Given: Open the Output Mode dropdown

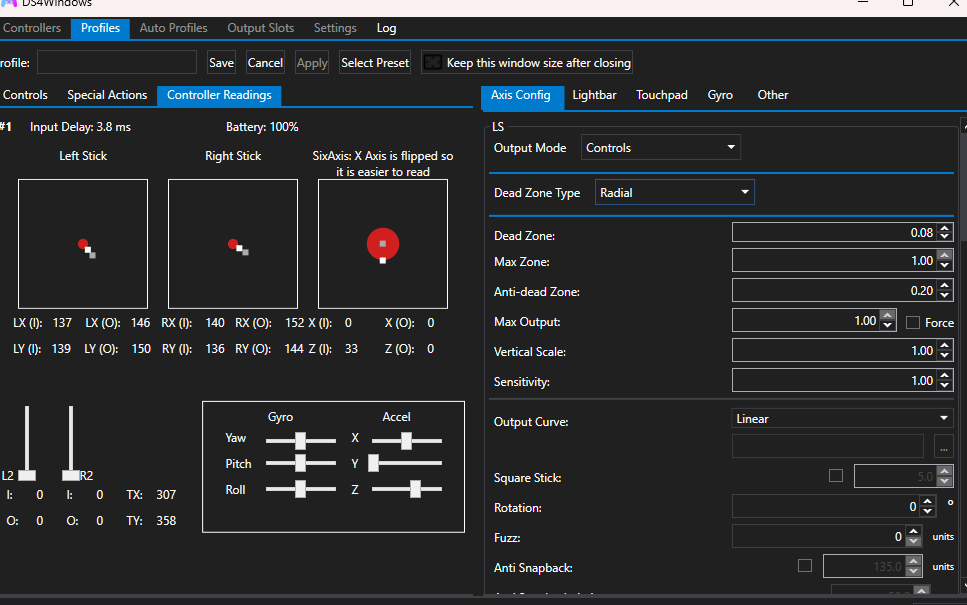Looking at the screenshot, I should point(661,148).
